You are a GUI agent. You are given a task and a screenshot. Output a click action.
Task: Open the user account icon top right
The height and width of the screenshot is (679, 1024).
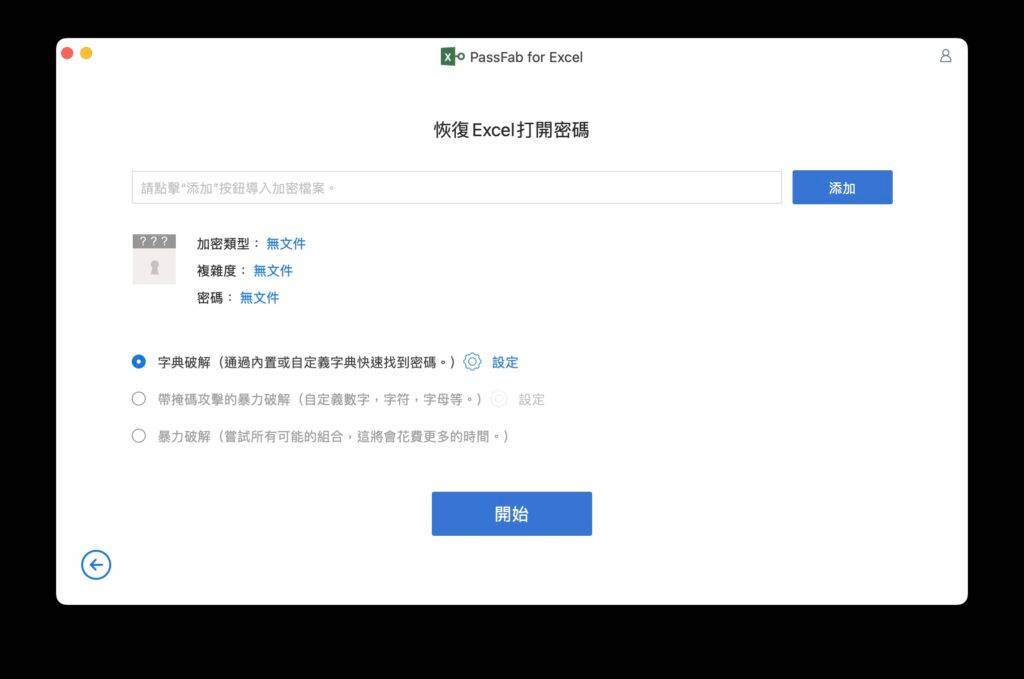pos(945,57)
